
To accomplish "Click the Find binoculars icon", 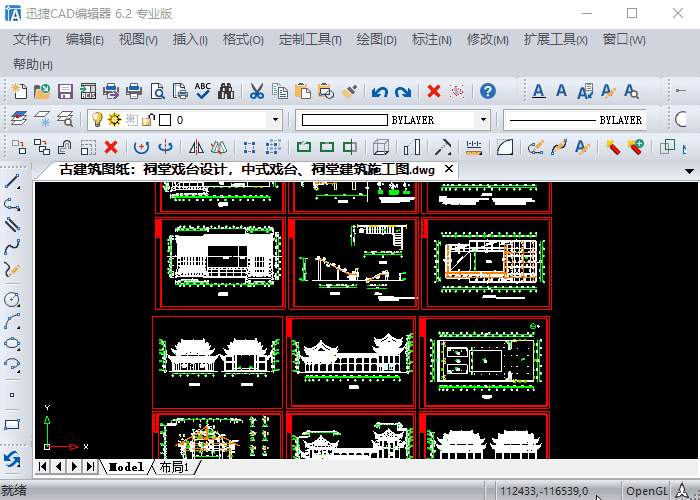I will coord(226,92).
